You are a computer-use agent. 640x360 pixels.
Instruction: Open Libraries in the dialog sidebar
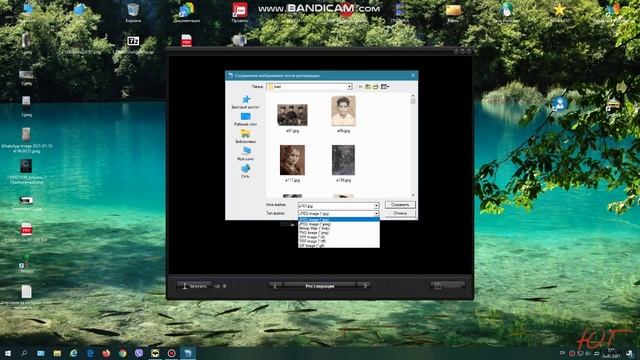245,136
